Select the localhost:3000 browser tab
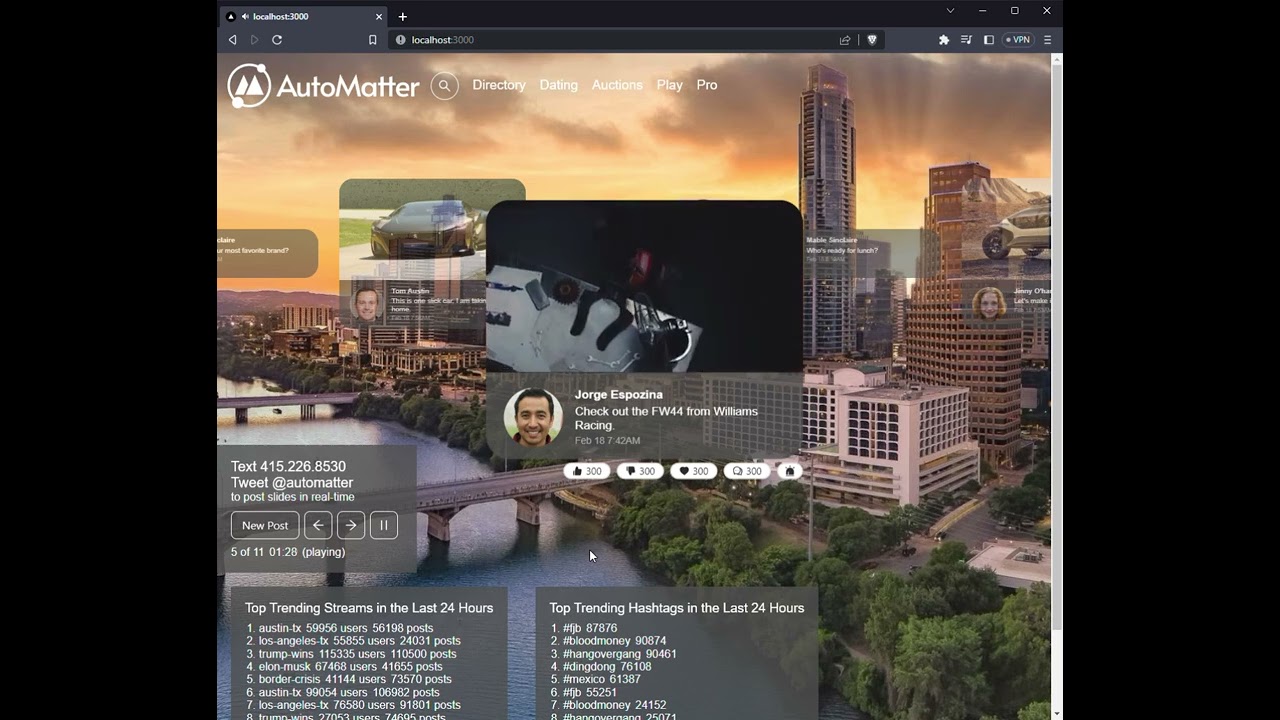Image resolution: width=1280 pixels, height=720 pixels. [x=304, y=16]
